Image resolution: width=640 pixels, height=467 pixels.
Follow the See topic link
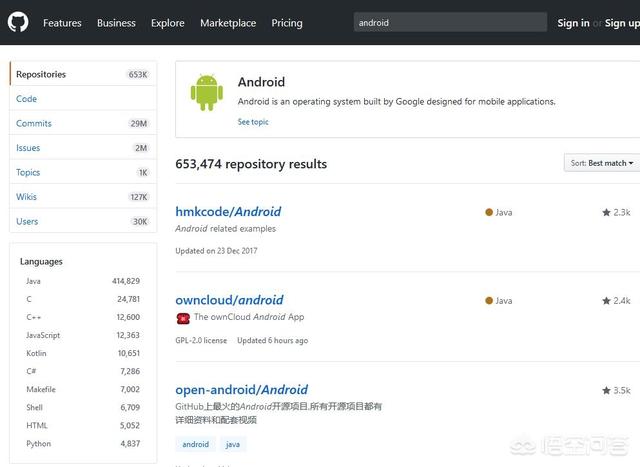pyautogui.click(x=253, y=122)
